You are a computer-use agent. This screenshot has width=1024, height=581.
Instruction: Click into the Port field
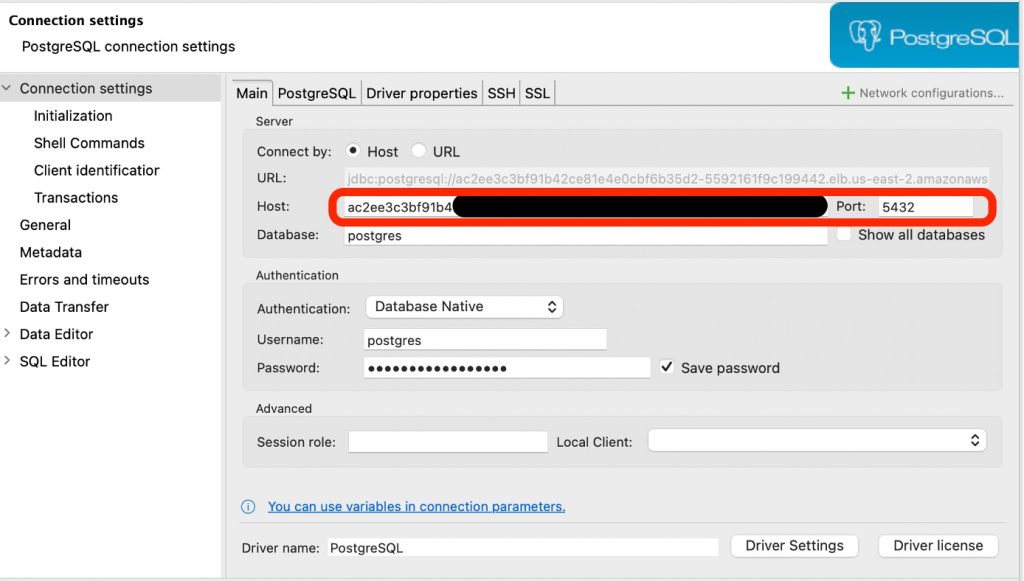click(x=926, y=207)
